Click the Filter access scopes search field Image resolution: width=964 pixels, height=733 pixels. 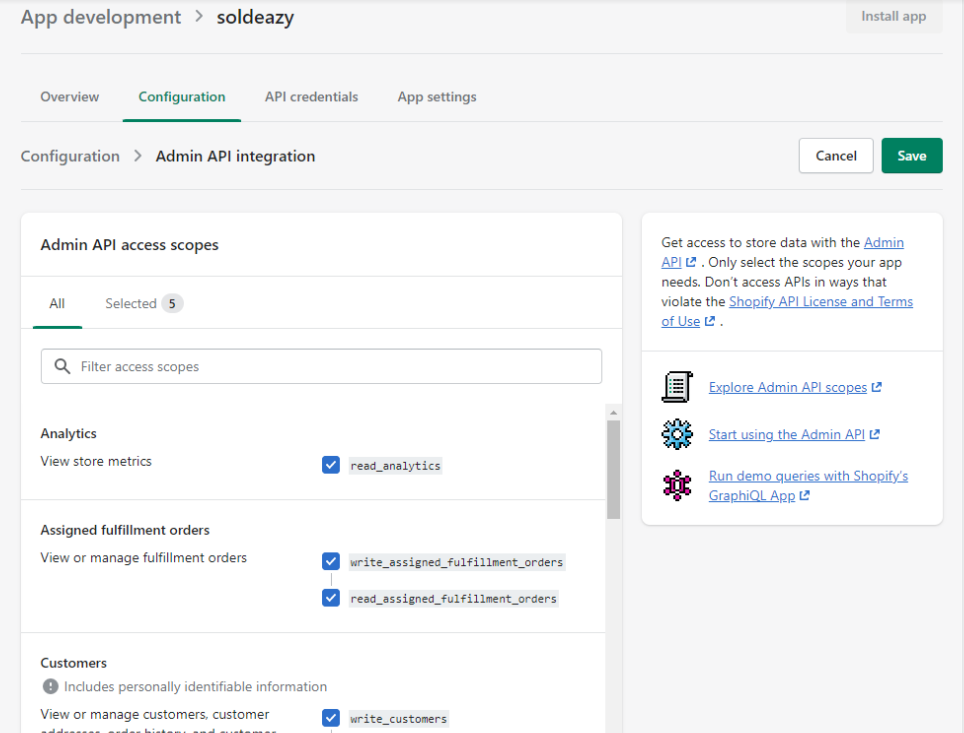pyautogui.click(x=322, y=366)
